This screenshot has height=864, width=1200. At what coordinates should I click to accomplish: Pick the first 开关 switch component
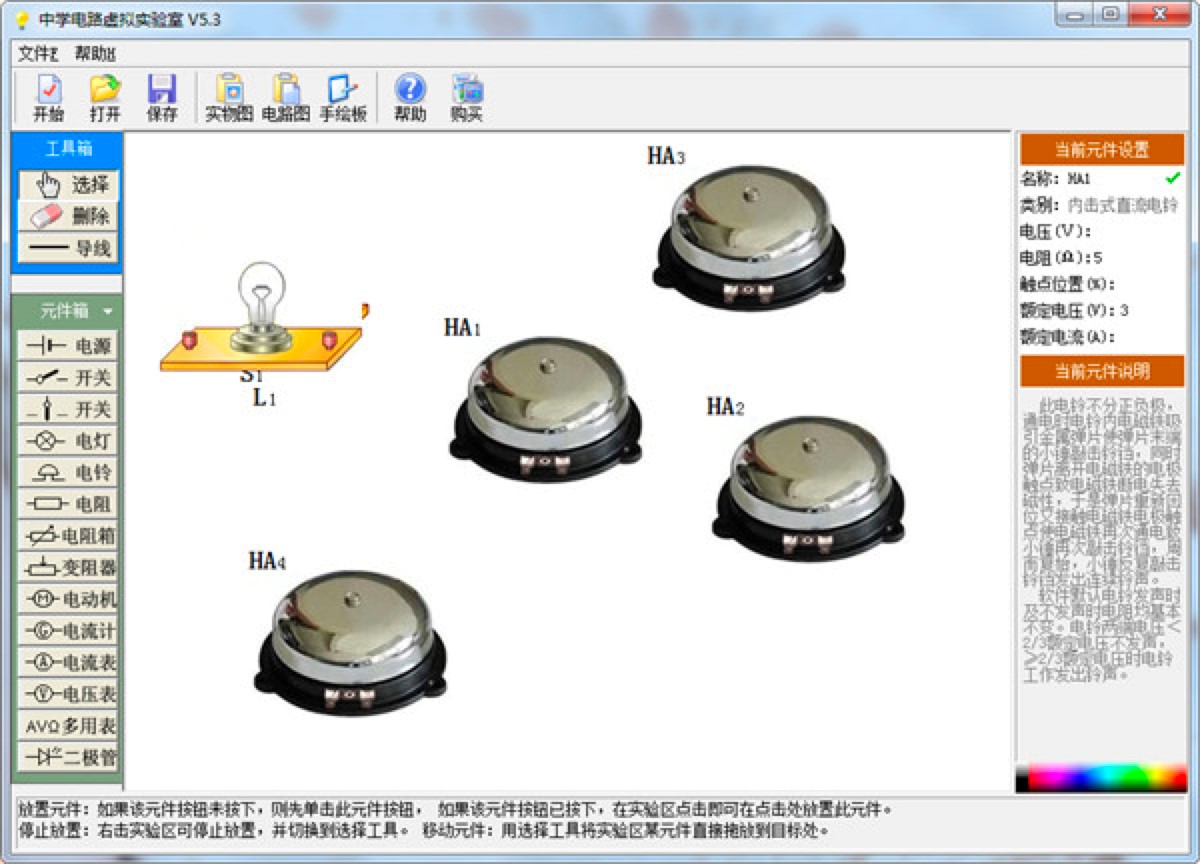coord(68,378)
